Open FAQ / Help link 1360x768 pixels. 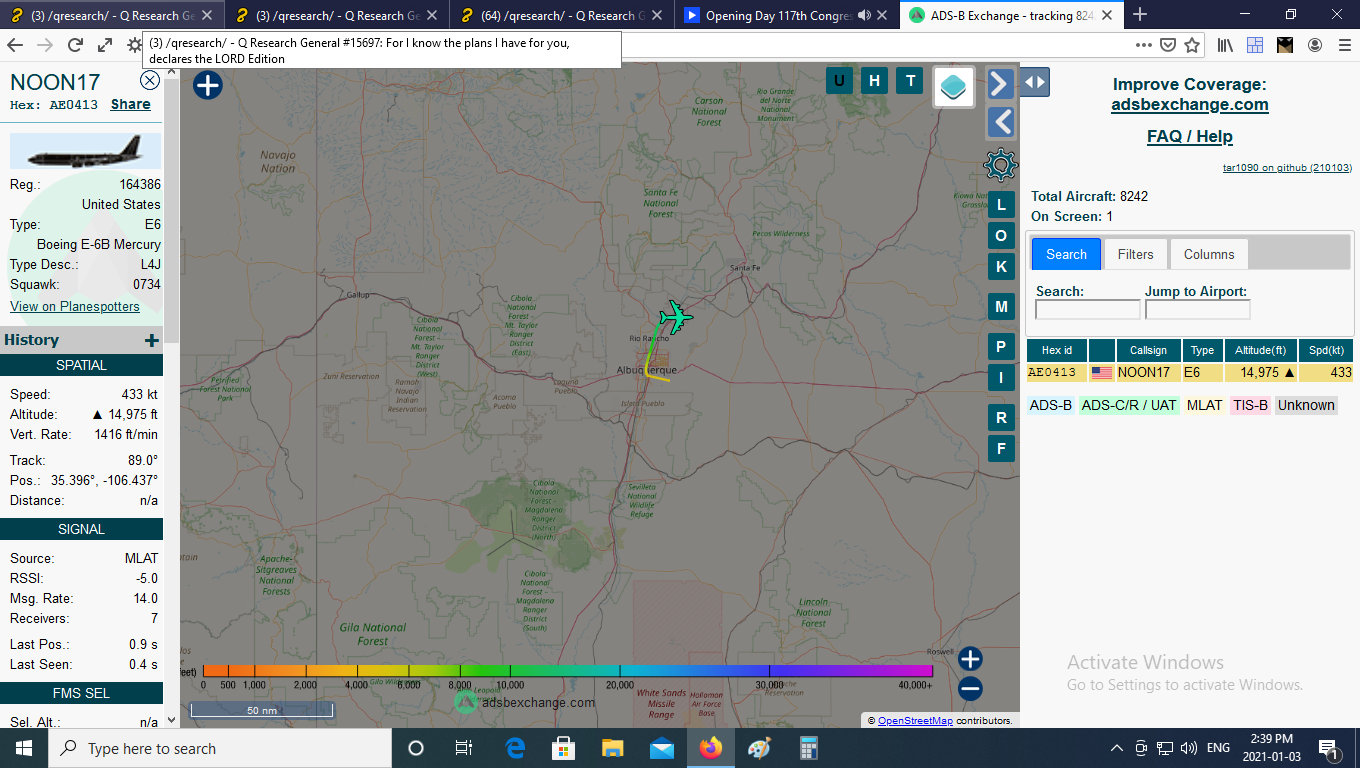pos(1190,136)
